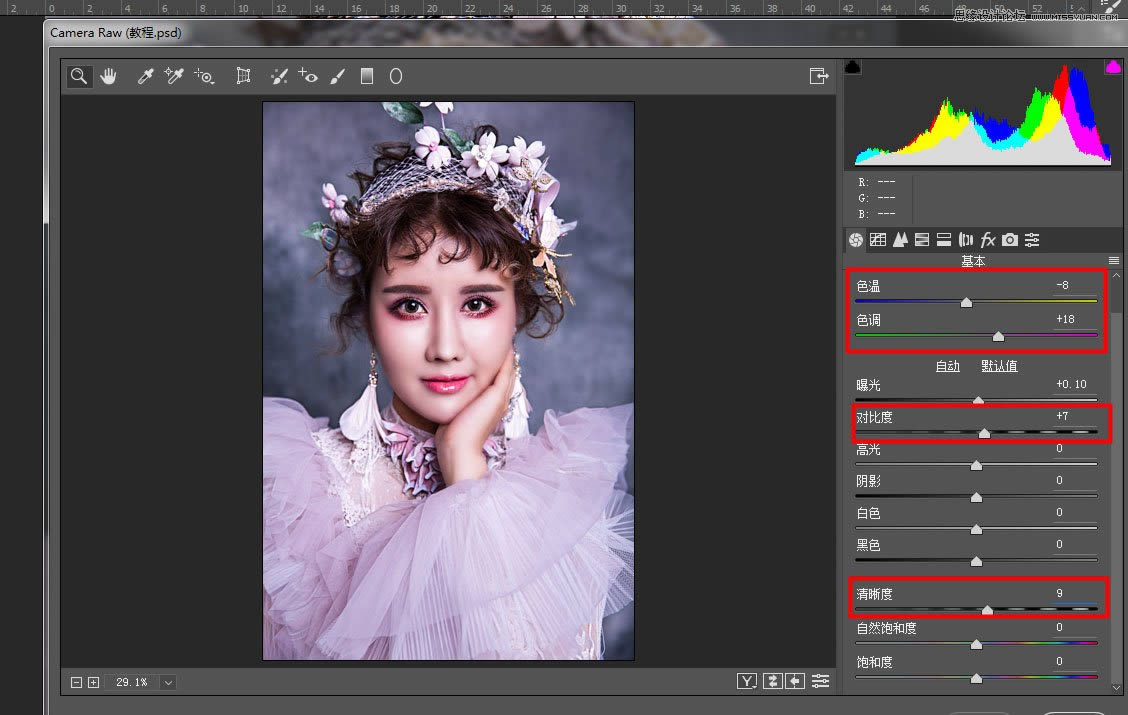Activate the Transform tool
Image resolution: width=1128 pixels, height=715 pixels.
(243, 76)
